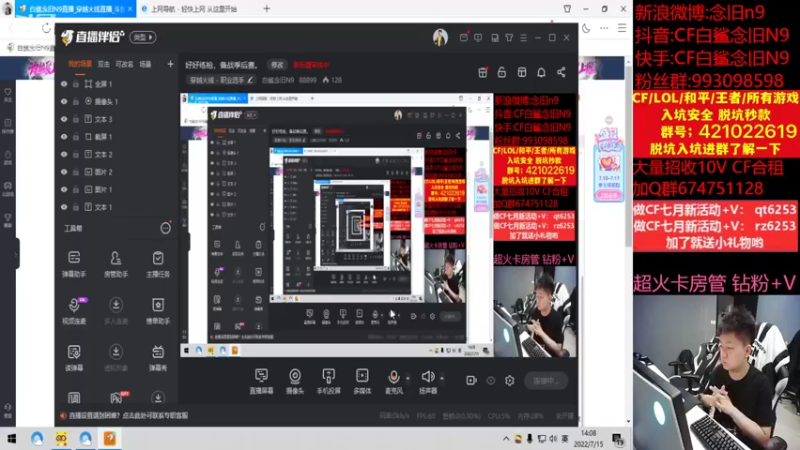Toggle the microphone mute icon
800x450 pixels.
click(x=393, y=377)
